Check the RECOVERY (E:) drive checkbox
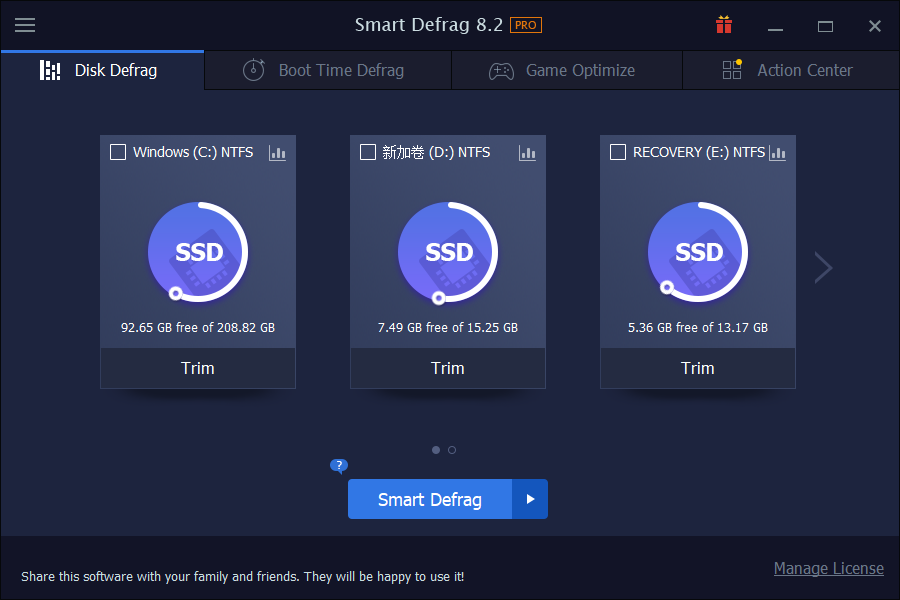Viewport: 900px width, 600px height. tap(618, 152)
